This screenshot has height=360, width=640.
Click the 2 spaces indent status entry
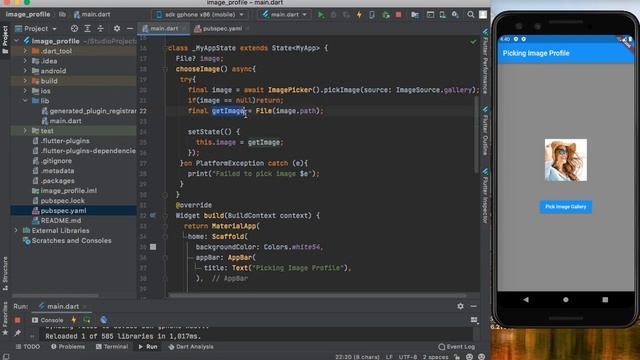pos(435,357)
